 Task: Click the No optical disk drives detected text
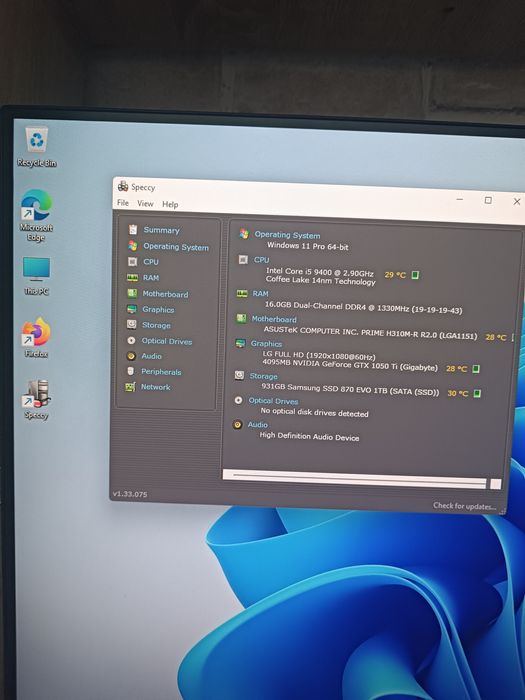(x=314, y=412)
